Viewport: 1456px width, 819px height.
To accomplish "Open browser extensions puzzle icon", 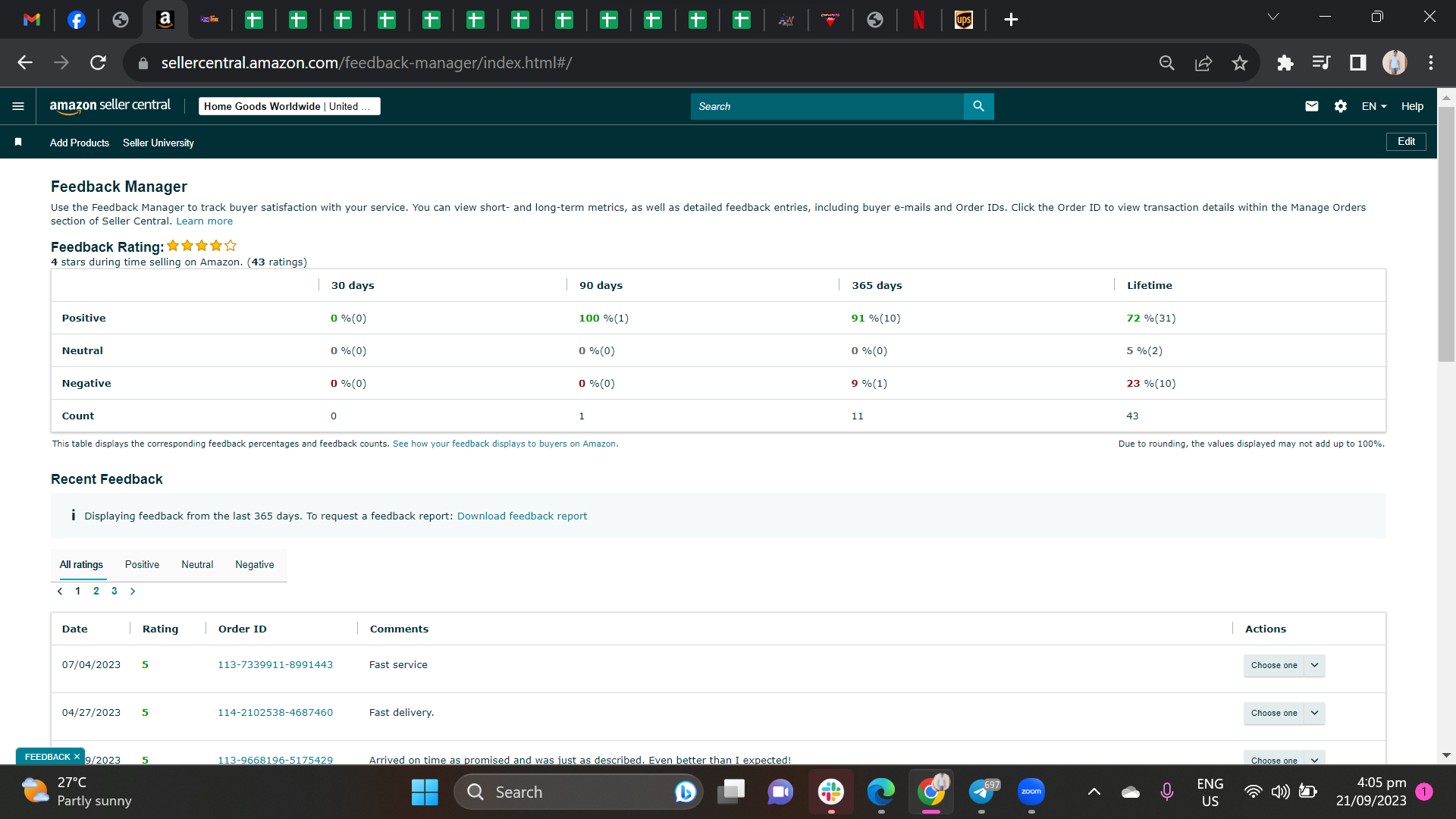I will pos(1285,63).
